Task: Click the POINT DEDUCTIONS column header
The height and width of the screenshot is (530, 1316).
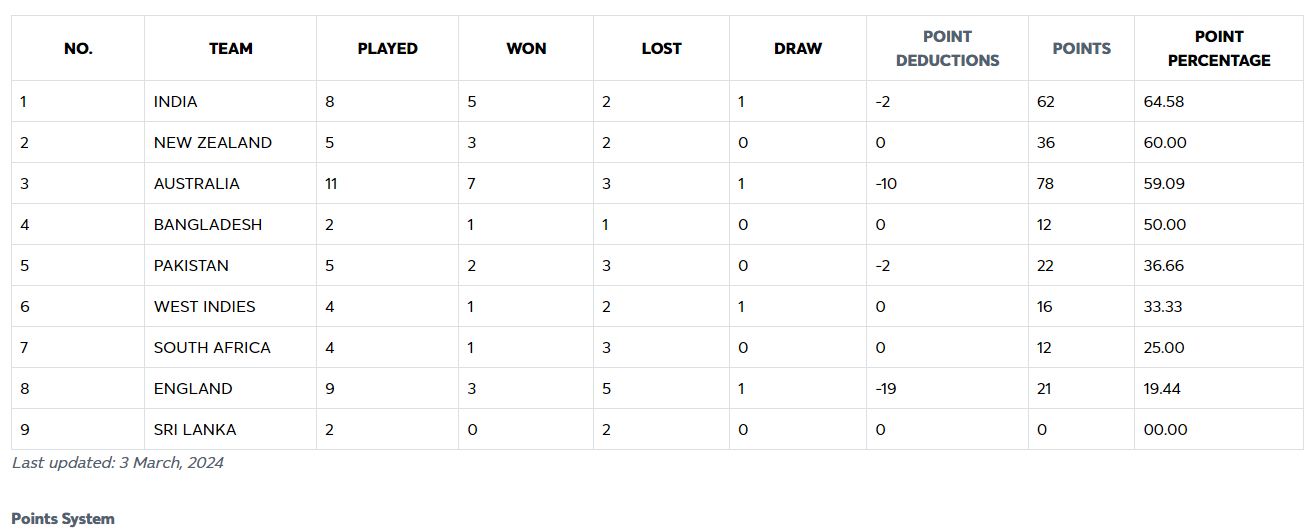Action: 947,48
